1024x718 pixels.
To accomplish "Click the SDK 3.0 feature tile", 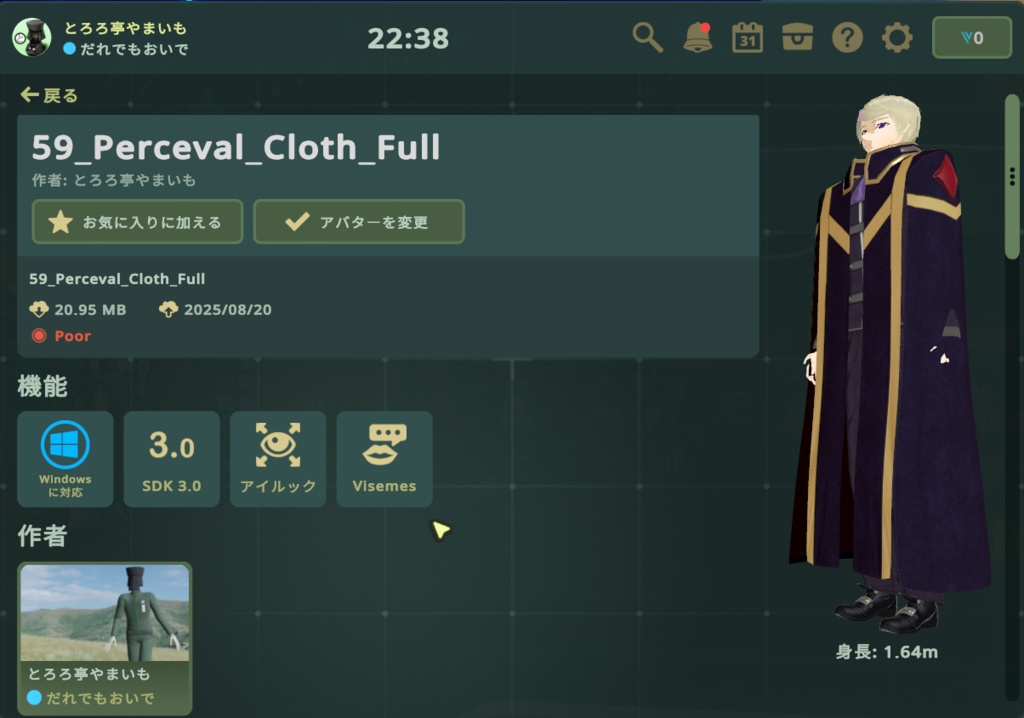I will pos(172,459).
